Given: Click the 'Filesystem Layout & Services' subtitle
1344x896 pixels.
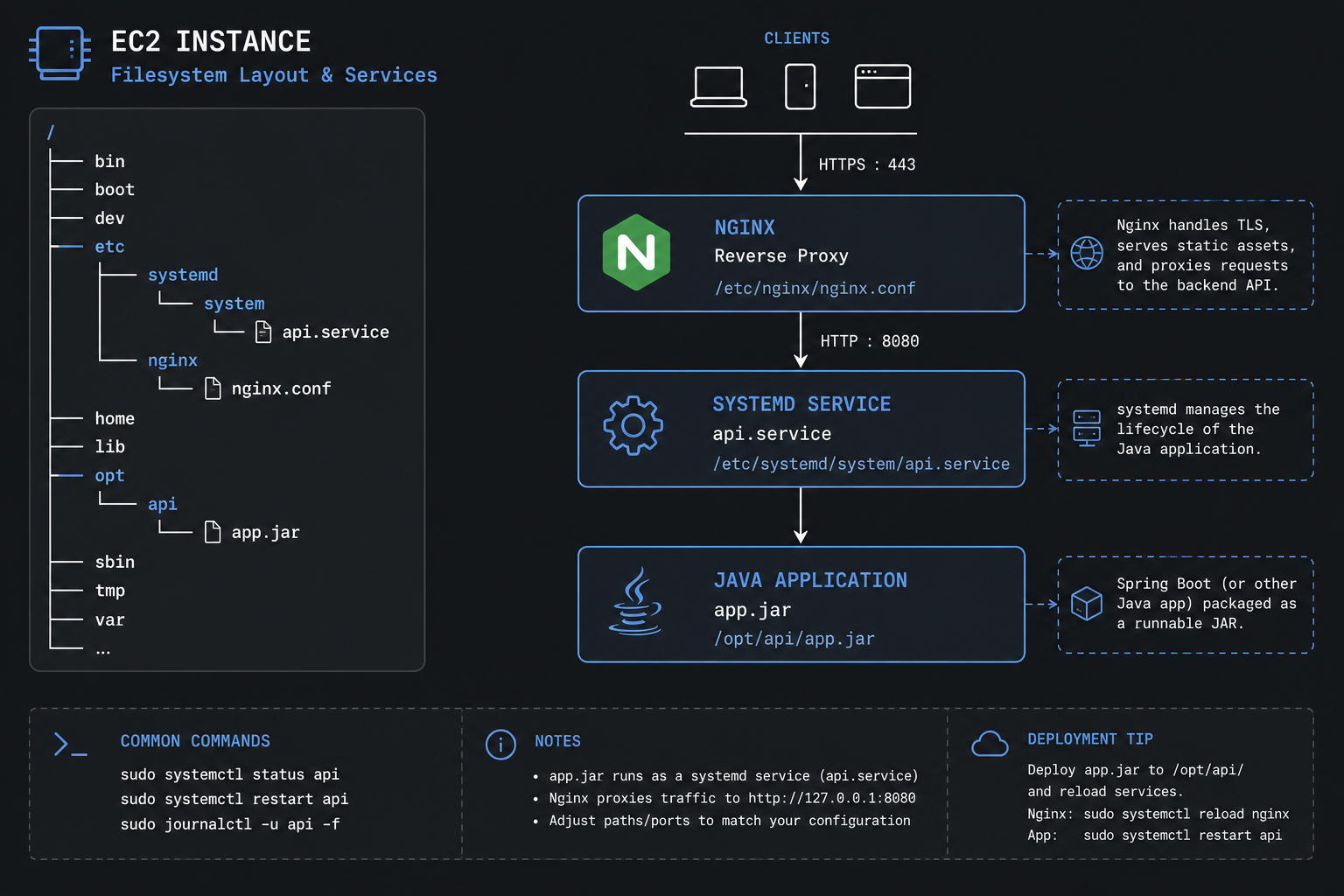Looking at the screenshot, I should tap(274, 75).
